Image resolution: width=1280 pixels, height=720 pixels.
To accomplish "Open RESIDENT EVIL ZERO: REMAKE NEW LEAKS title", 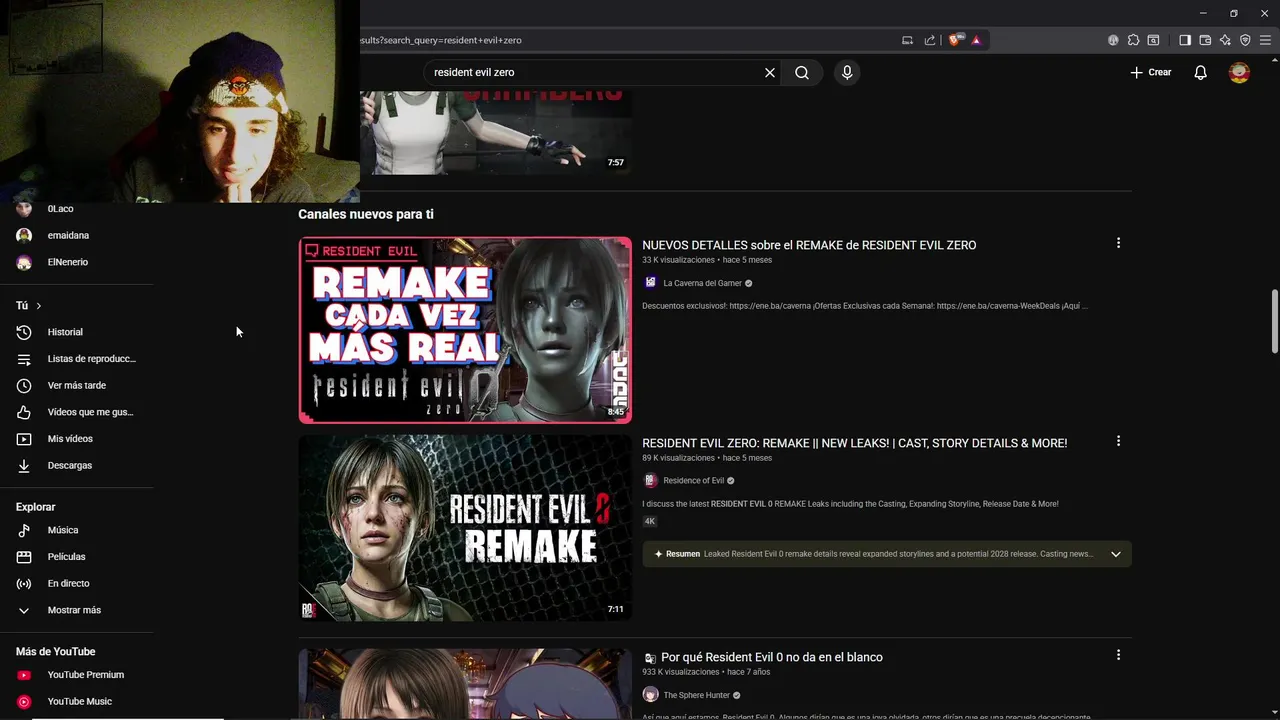I will 854,443.
